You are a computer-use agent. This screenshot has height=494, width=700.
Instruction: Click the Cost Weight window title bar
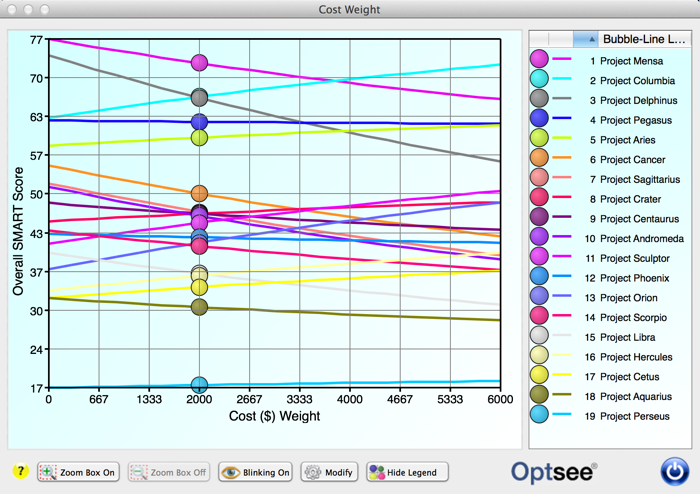point(350,9)
